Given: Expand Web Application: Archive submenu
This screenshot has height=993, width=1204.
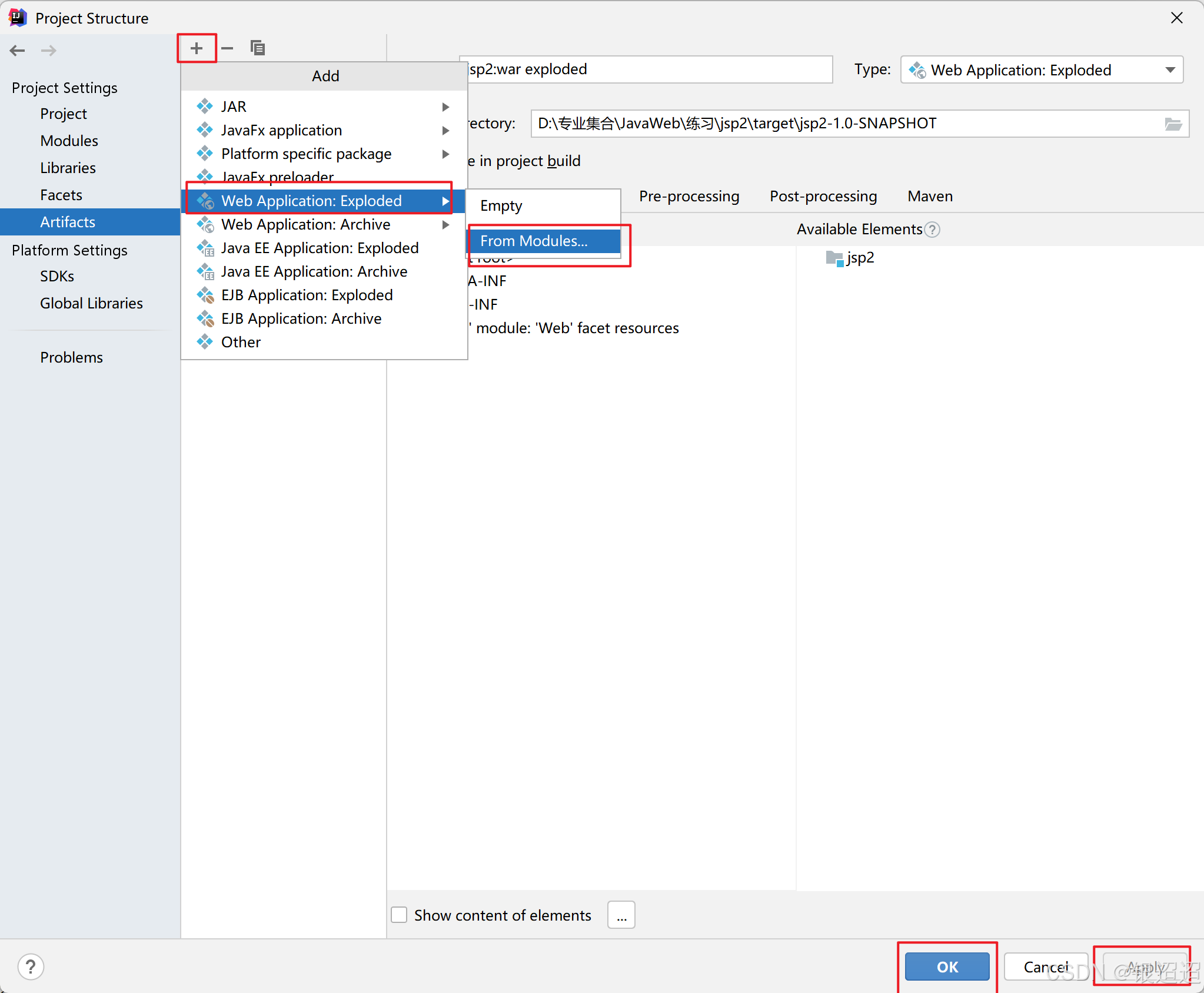Looking at the screenshot, I should (x=445, y=225).
